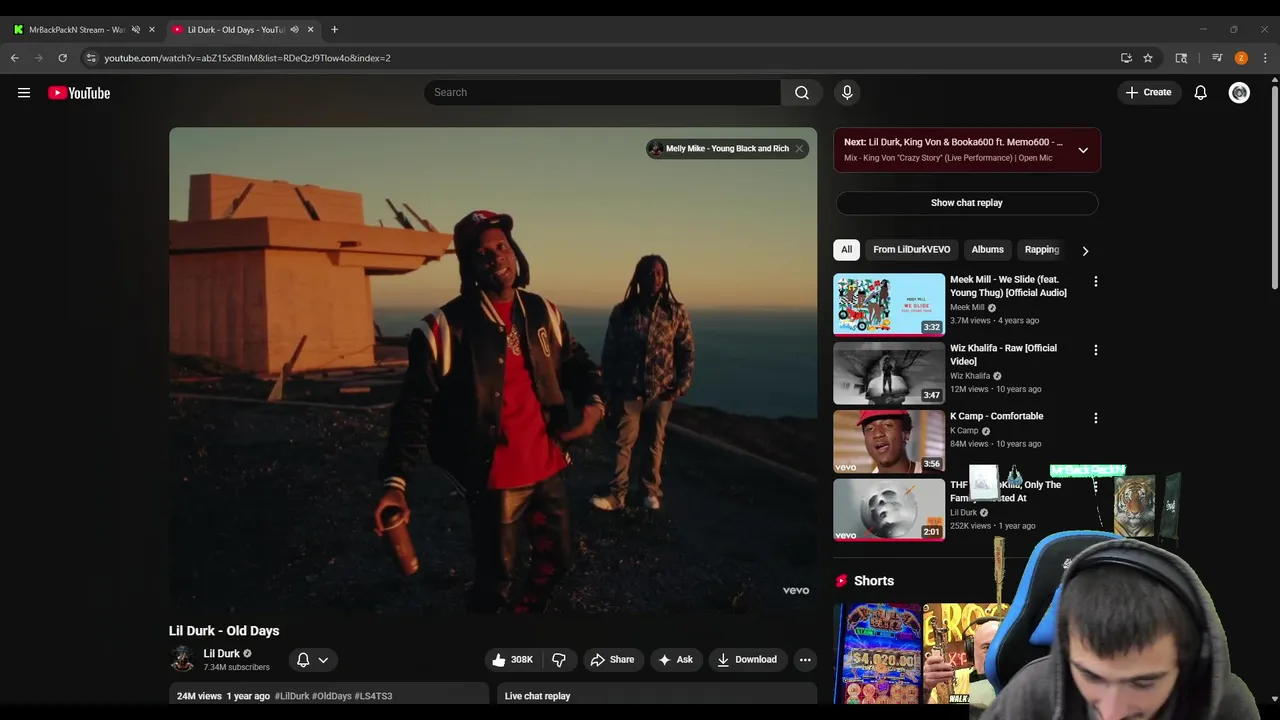Open the YouTube hamburger guide menu
1280x720 pixels.
[x=24, y=93]
